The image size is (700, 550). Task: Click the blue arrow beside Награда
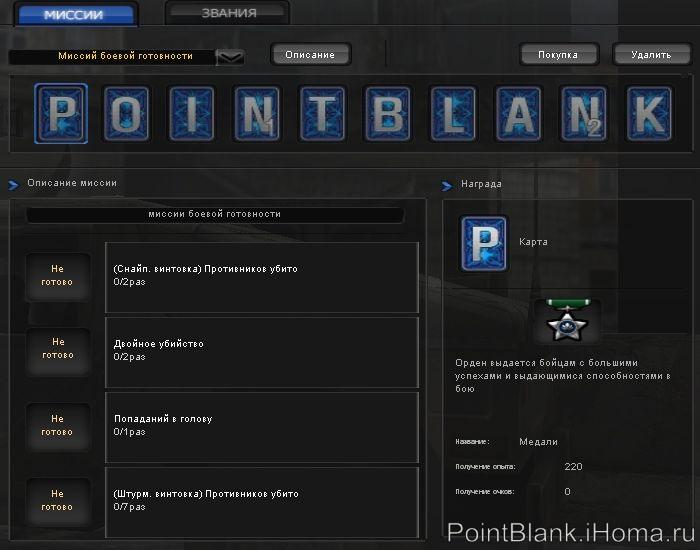point(448,185)
